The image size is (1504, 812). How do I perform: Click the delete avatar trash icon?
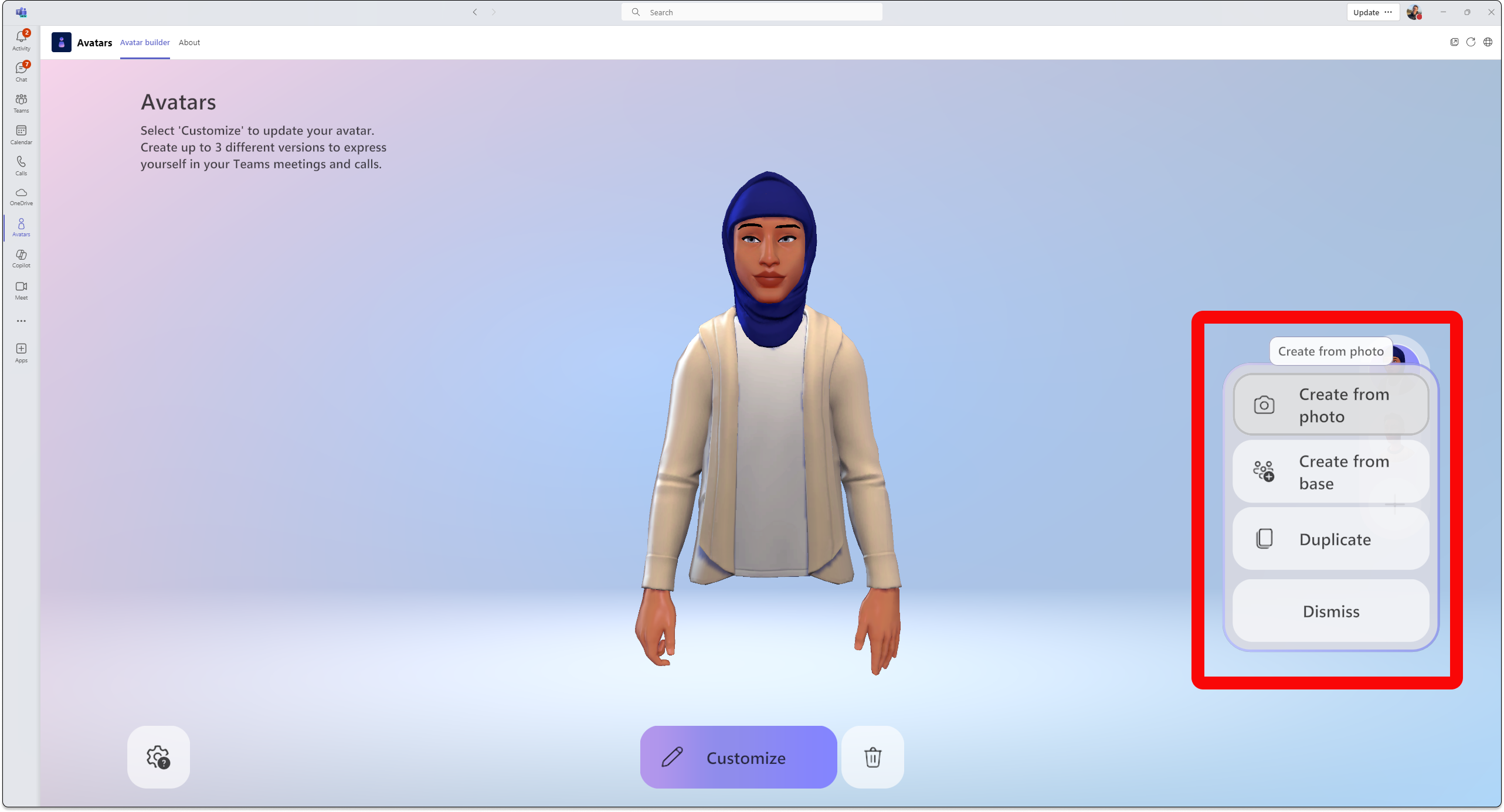[x=873, y=758]
